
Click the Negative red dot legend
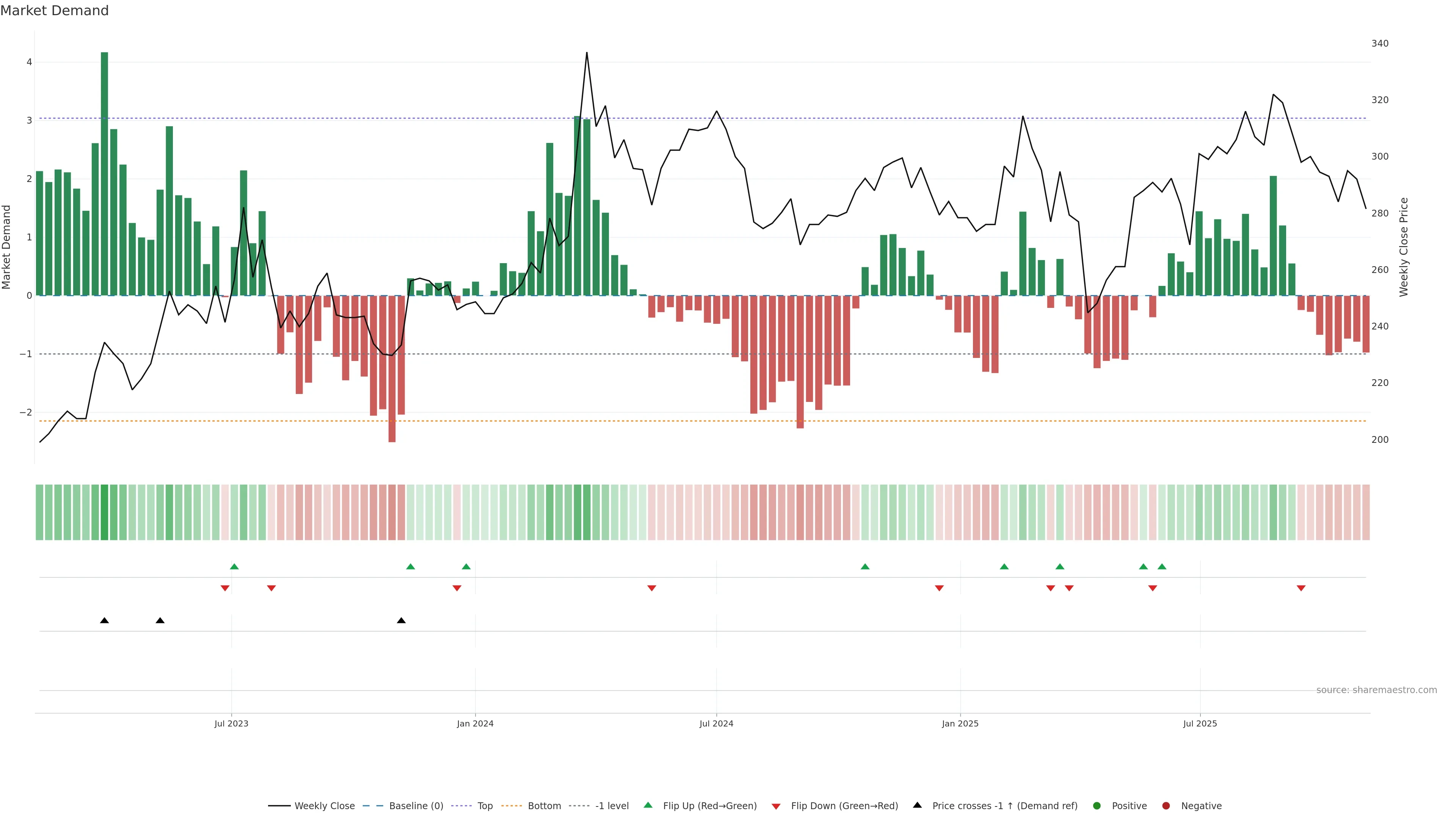pyautogui.click(x=1166, y=806)
